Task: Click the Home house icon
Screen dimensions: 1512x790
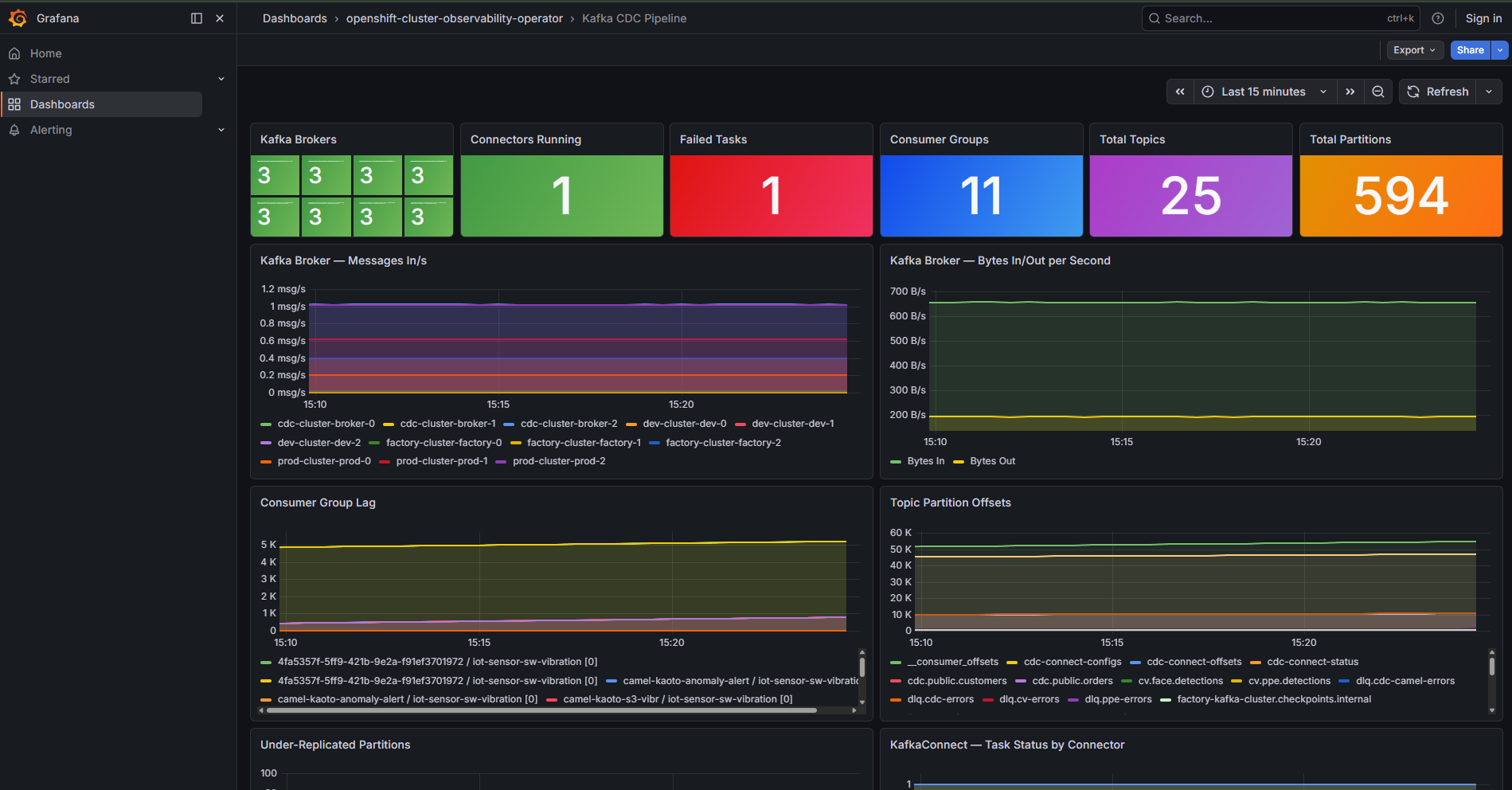Action: click(x=14, y=53)
